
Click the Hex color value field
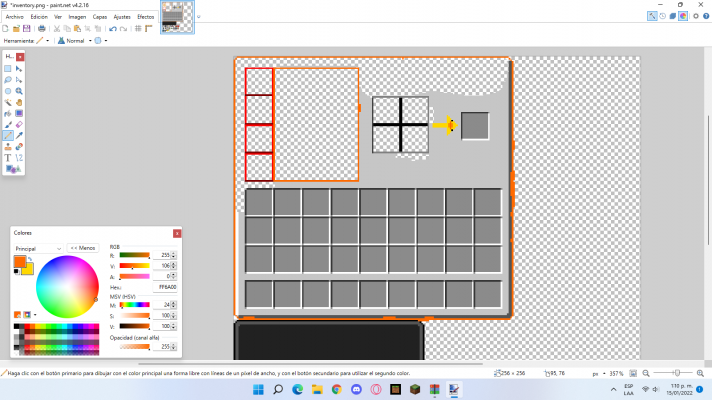coord(162,286)
